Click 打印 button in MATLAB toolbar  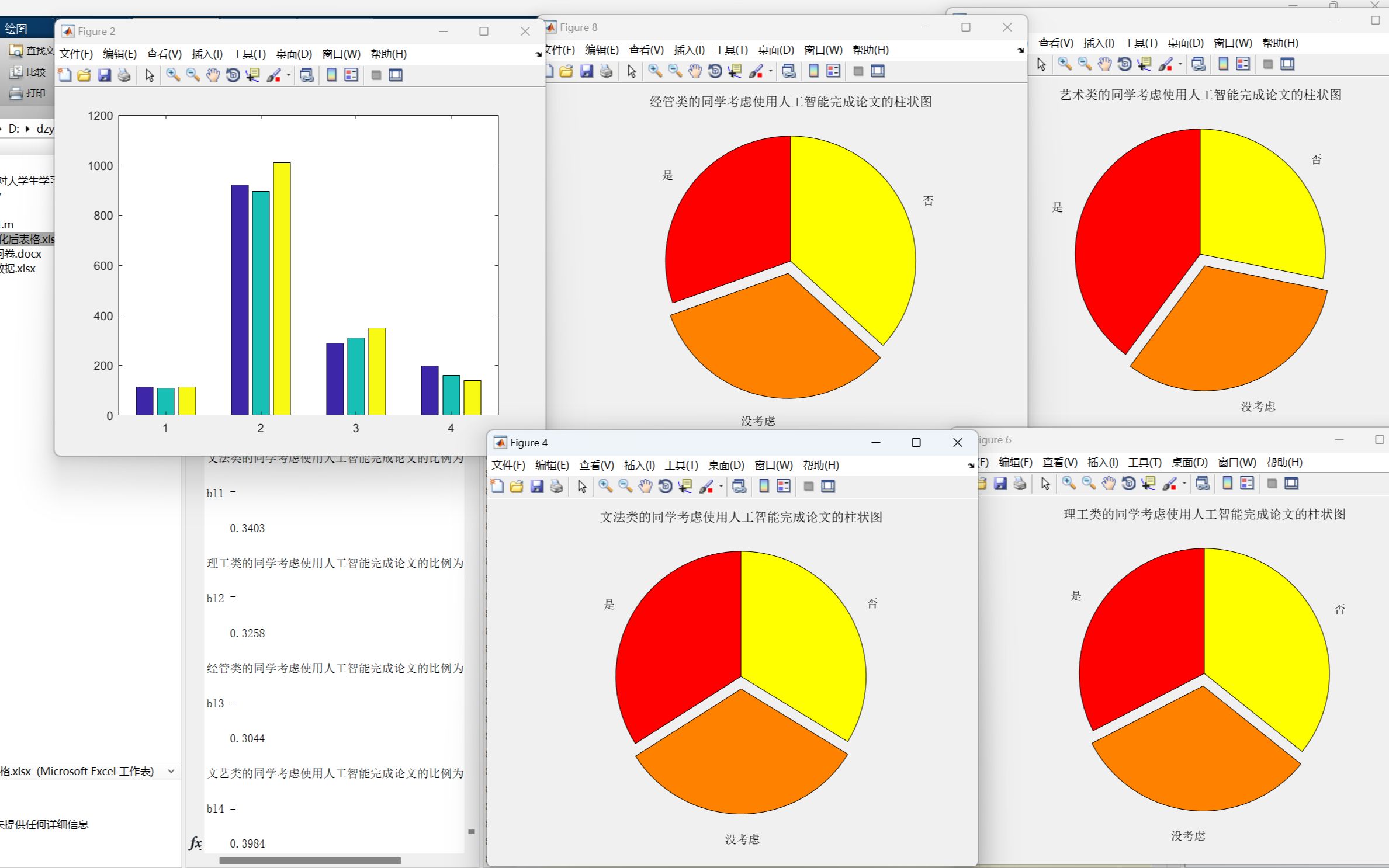tap(28, 93)
